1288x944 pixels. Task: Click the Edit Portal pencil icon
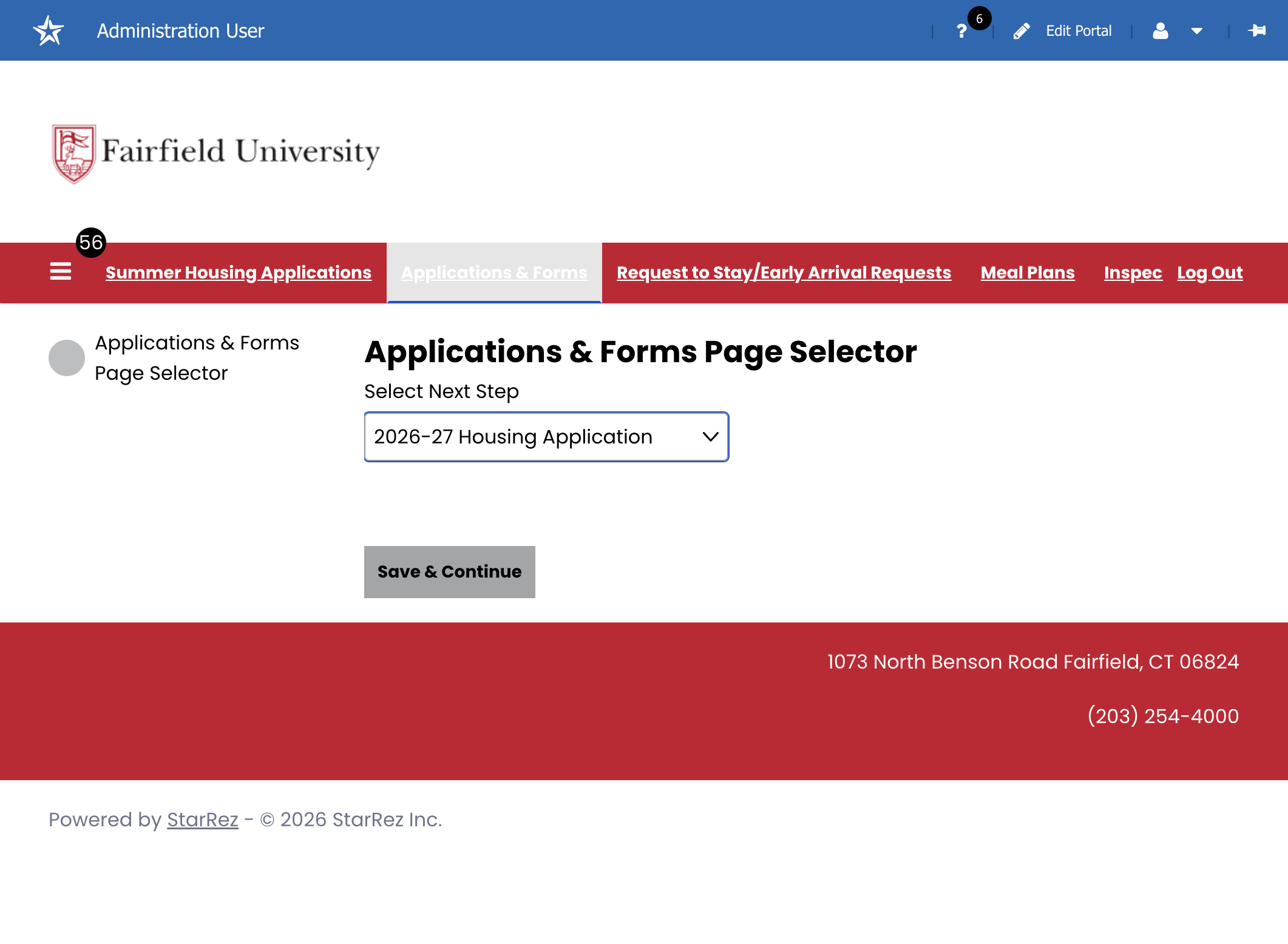coord(1022,31)
